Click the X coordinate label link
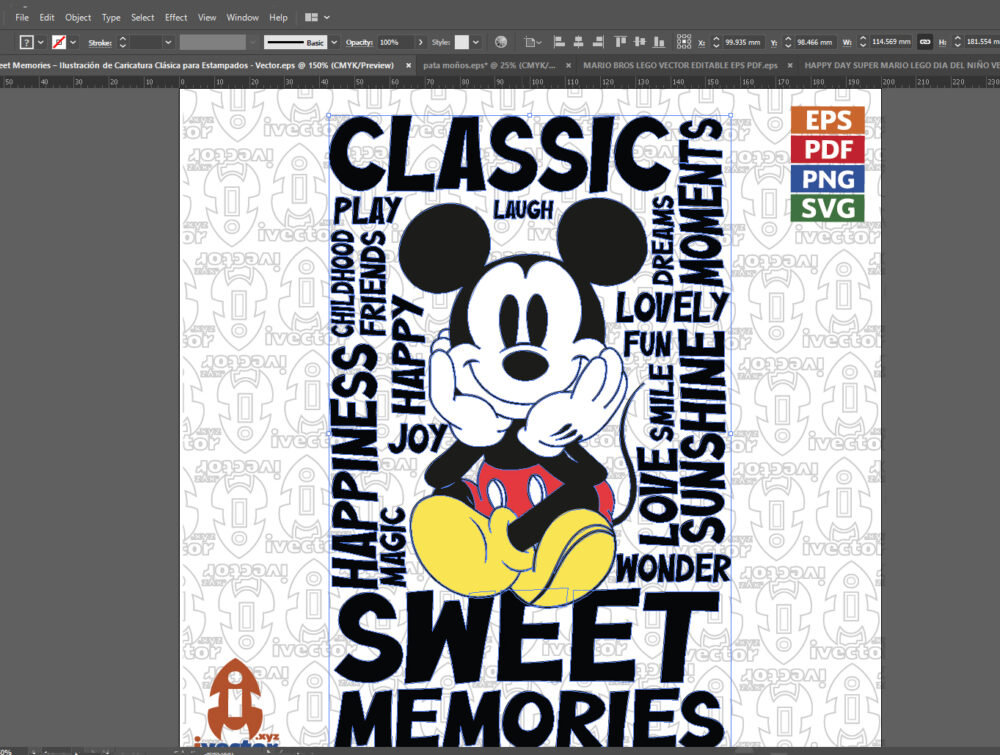 702,43
